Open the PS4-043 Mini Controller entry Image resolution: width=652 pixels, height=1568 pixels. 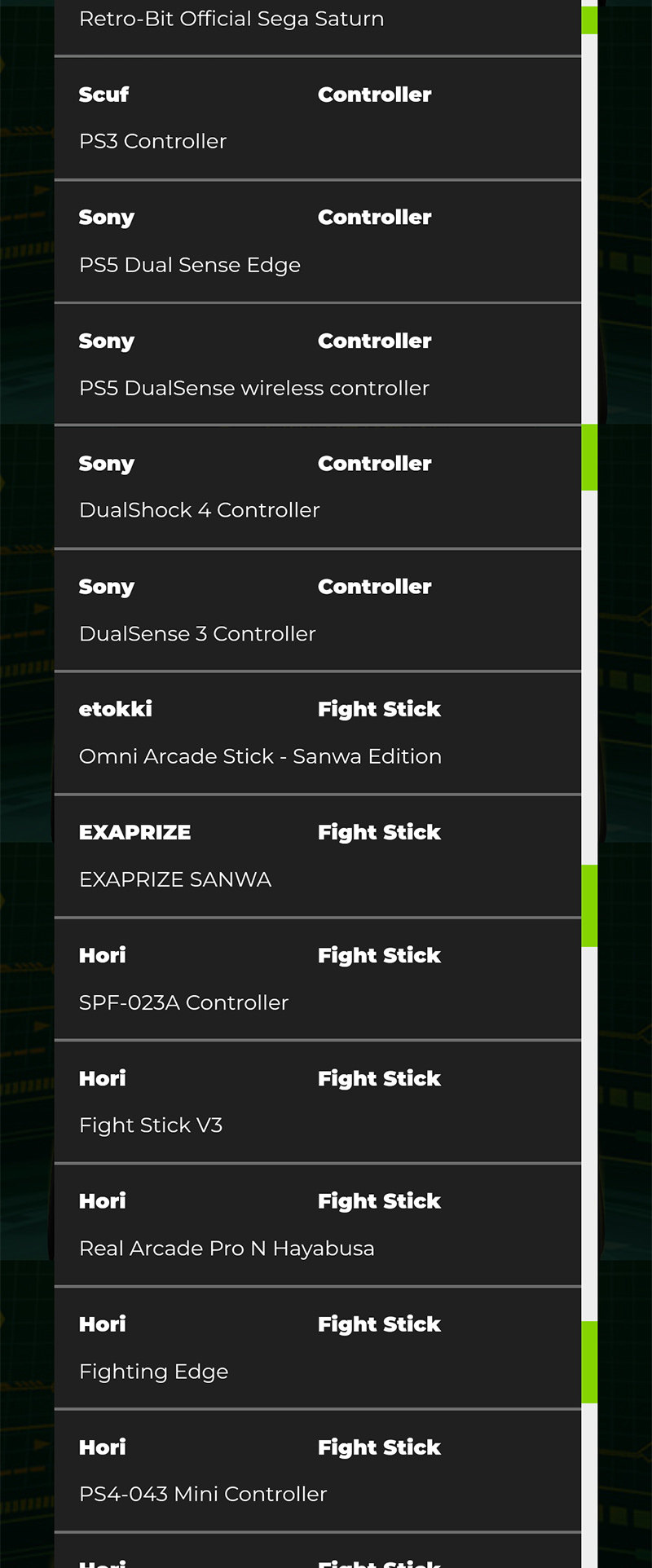pyautogui.click(x=202, y=1494)
